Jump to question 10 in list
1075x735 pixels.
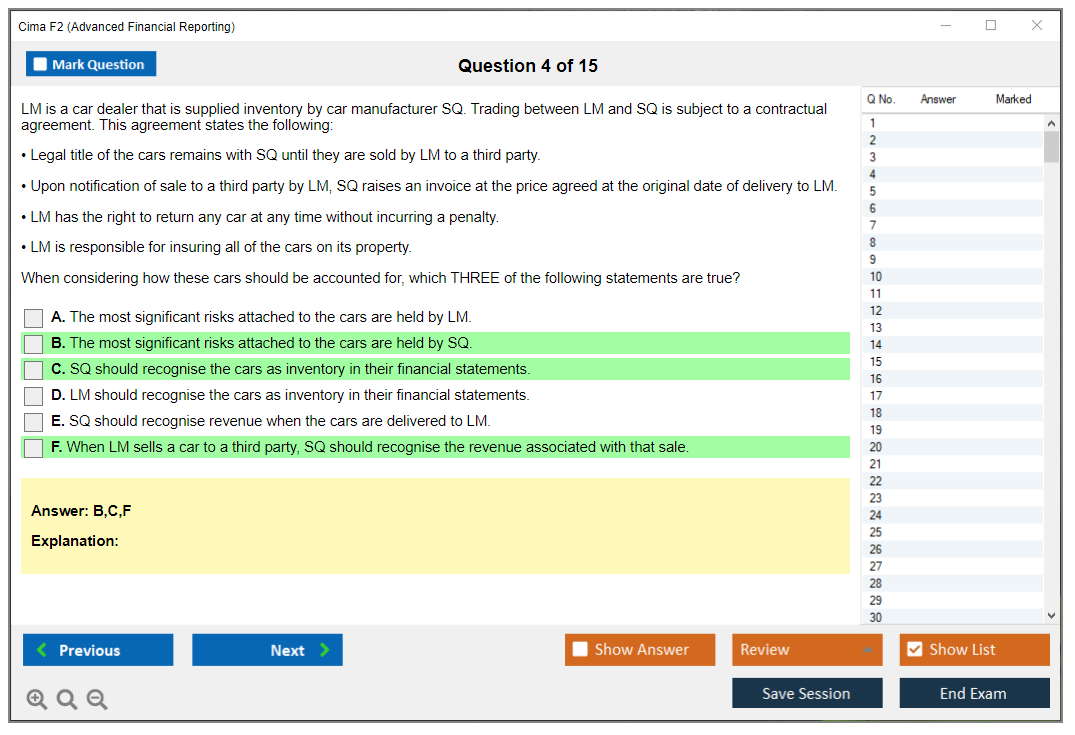(876, 277)
